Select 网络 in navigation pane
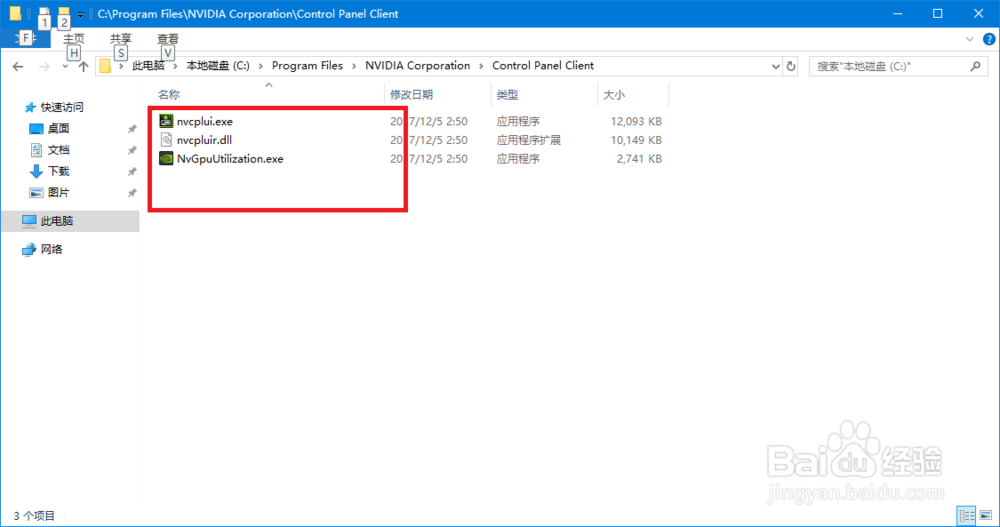 52,249
